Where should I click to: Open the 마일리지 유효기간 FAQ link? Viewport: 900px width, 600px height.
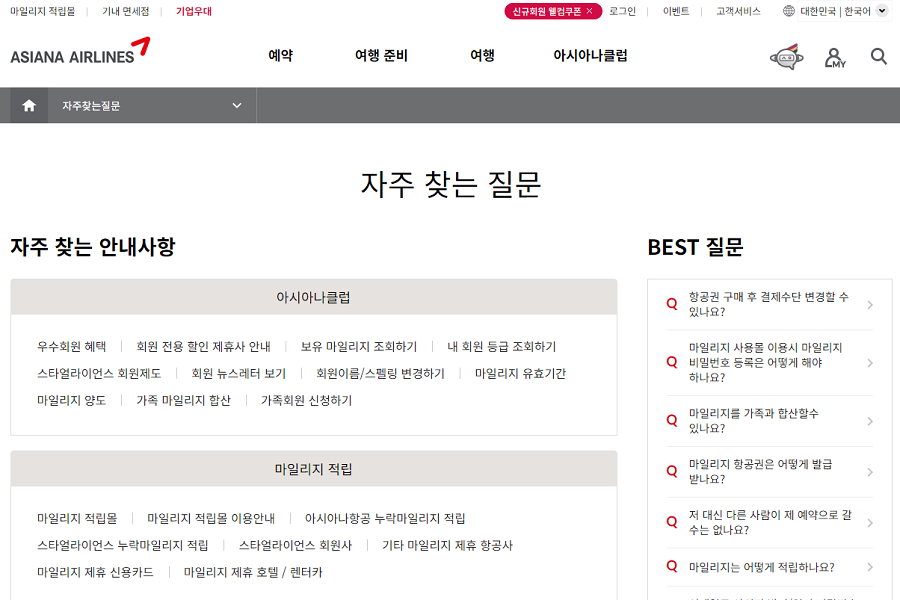[x=519, y=373]
